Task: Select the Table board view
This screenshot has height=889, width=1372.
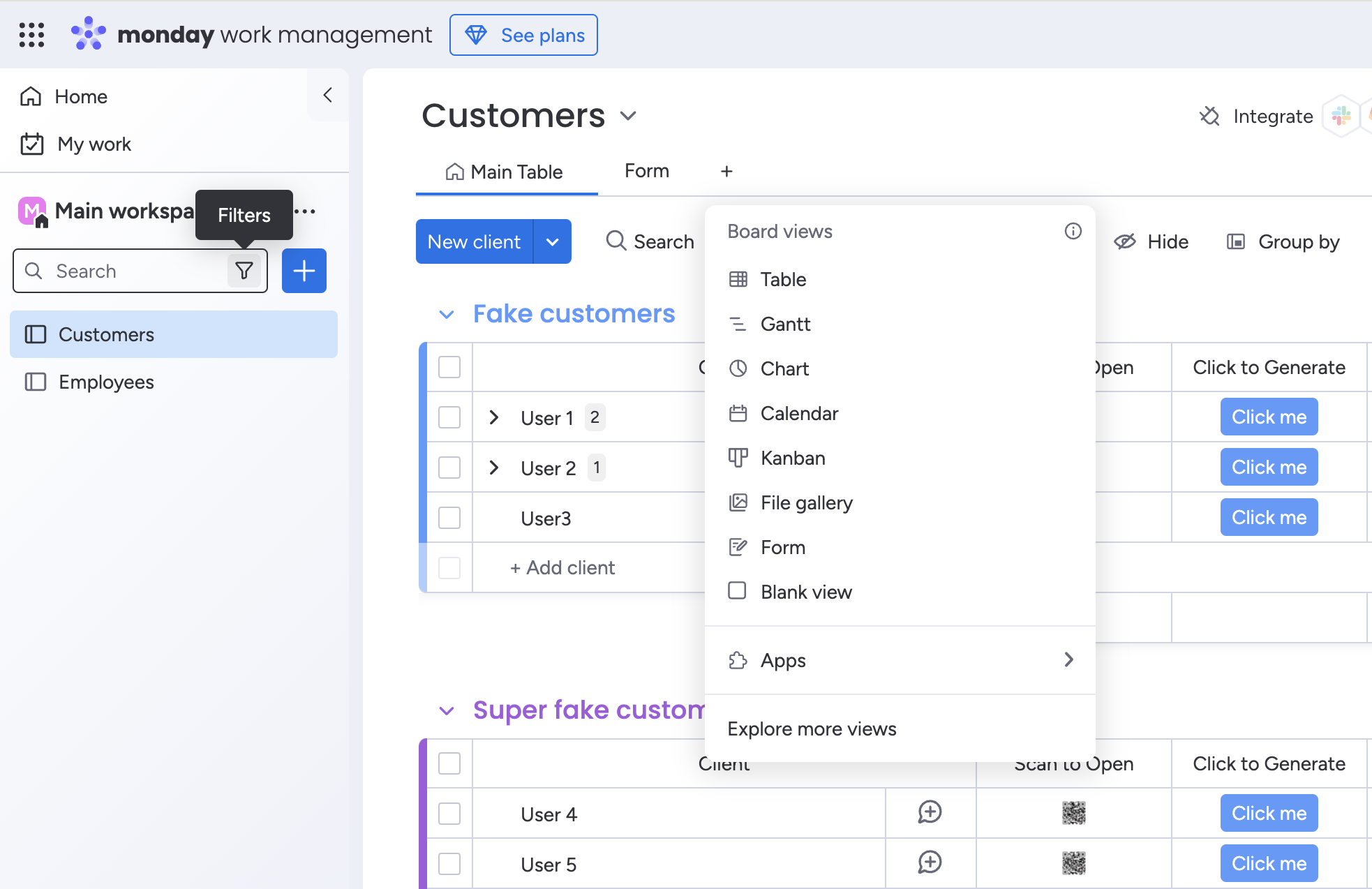Action: click(784, 280)
